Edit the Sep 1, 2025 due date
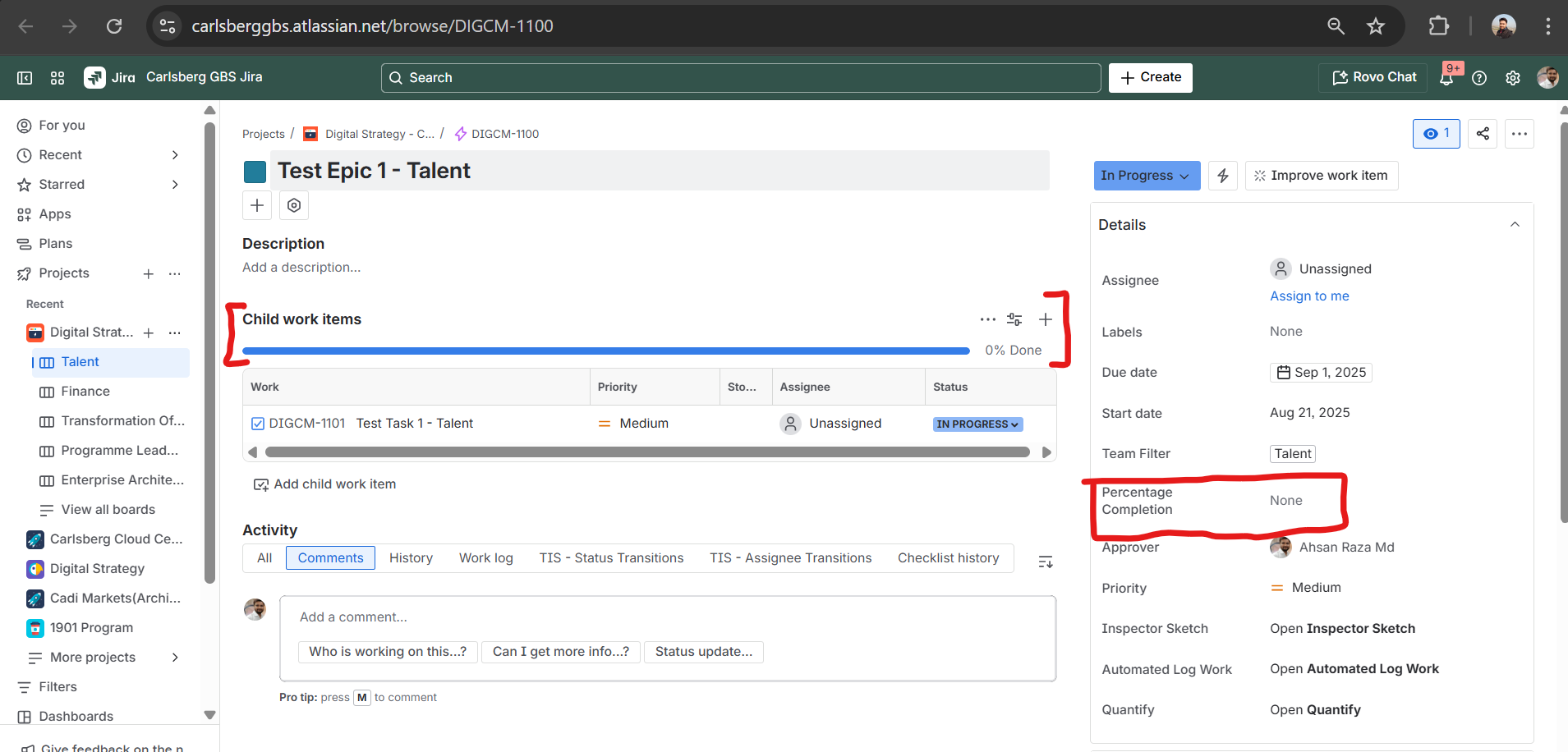The height and width of the screenshot is (752, 1568). click(x=1321, y=373)
